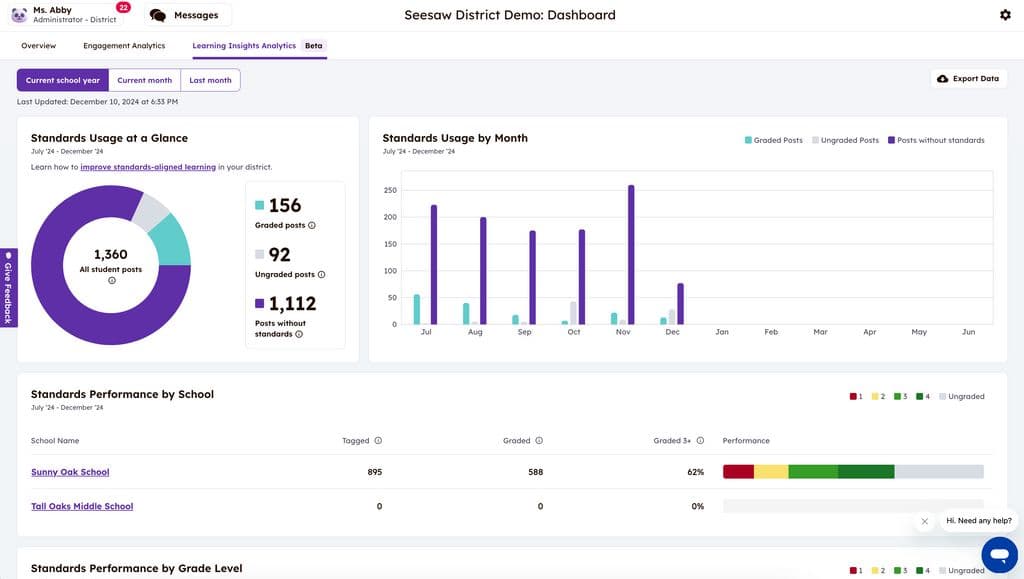Screen dimensions: 1024x579
Task: Open the Sunny Oak School link
Action: point(70,472)
